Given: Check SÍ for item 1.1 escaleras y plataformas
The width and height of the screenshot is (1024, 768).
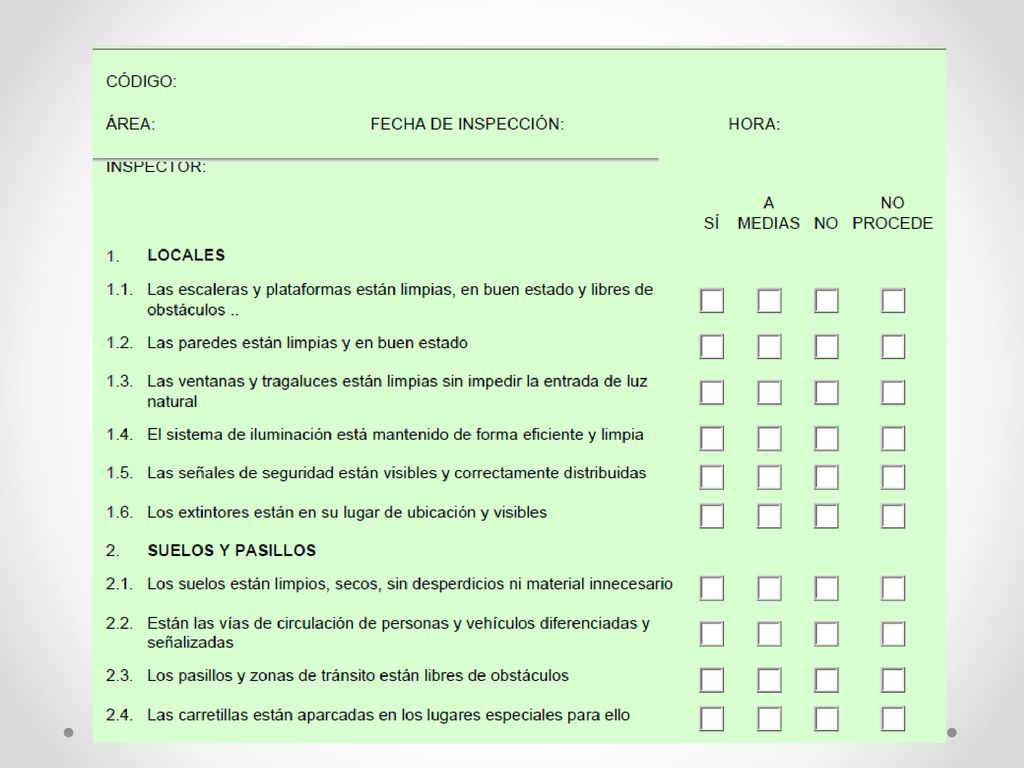Looking at the screenshot, I should [x=712, y=301].
